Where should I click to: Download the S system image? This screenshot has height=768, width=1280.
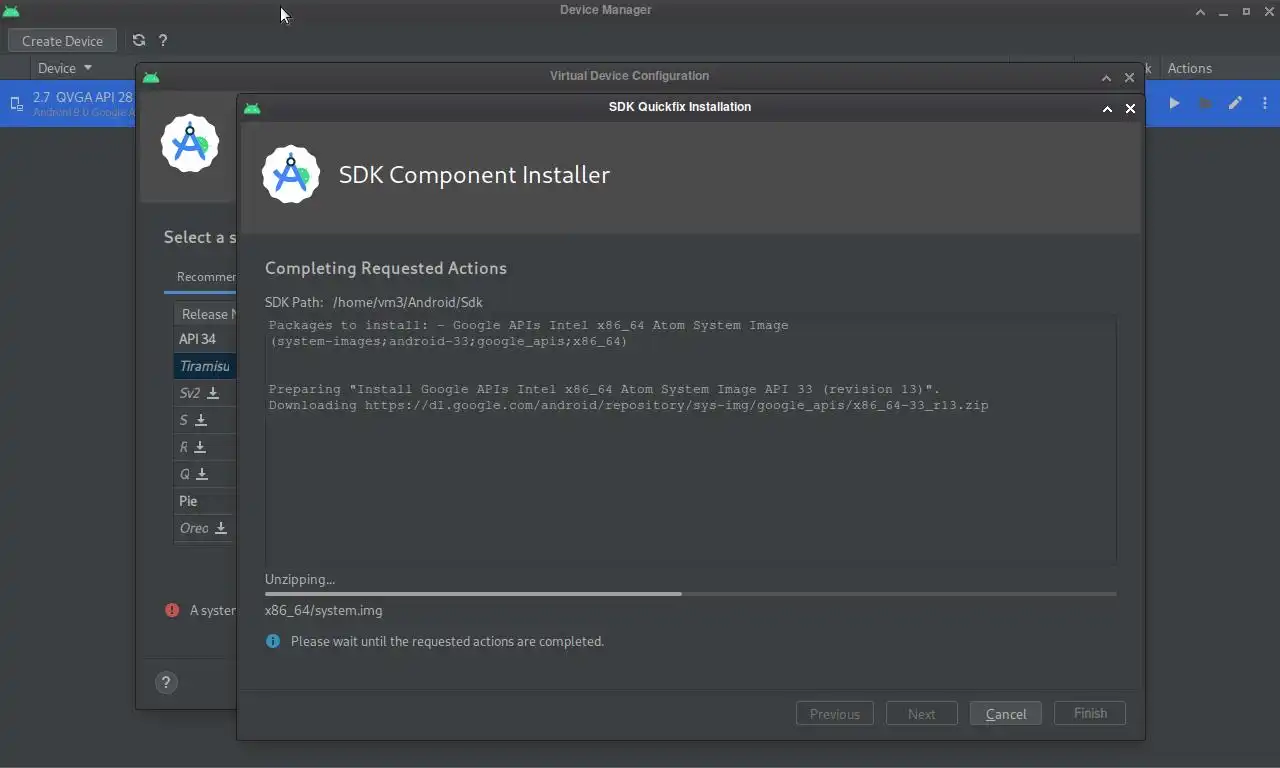201,420
